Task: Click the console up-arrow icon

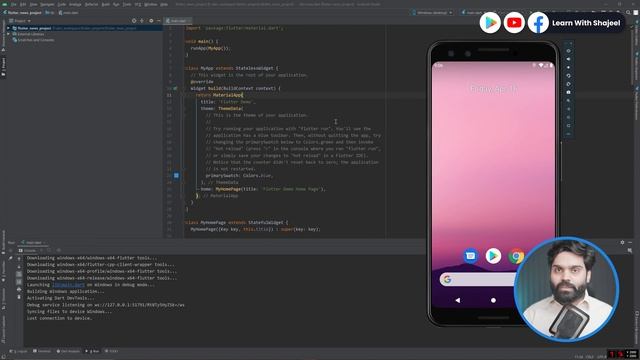Action: pyautogui.click(x=19, y=259)
